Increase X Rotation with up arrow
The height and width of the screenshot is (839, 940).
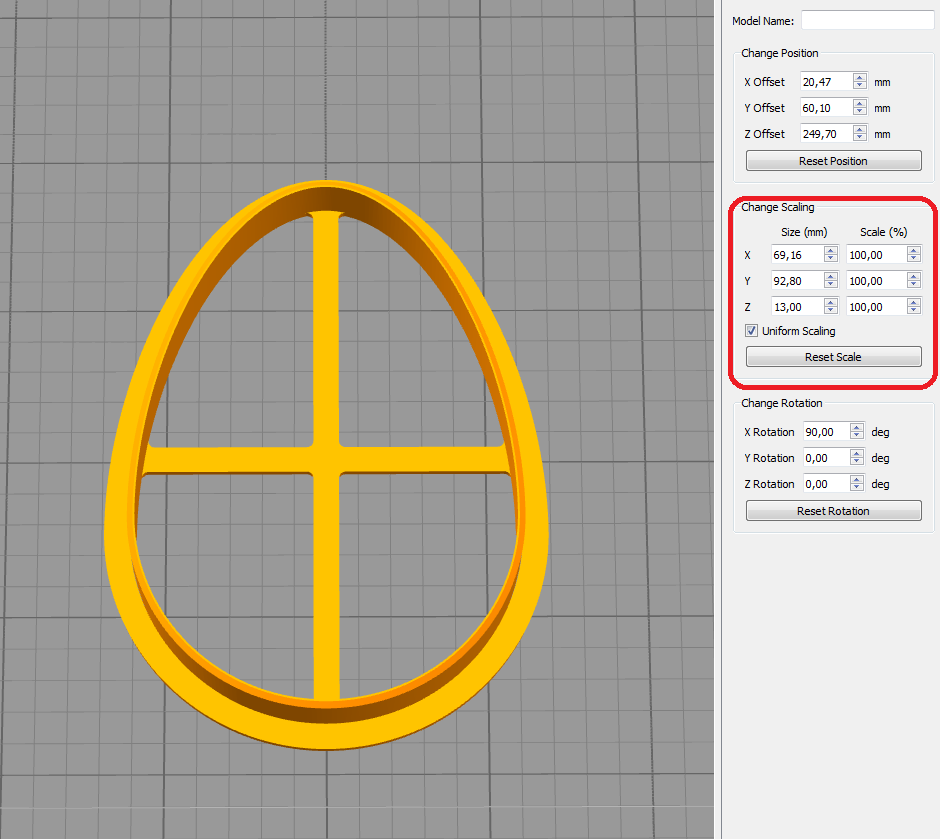pos(857,427)
